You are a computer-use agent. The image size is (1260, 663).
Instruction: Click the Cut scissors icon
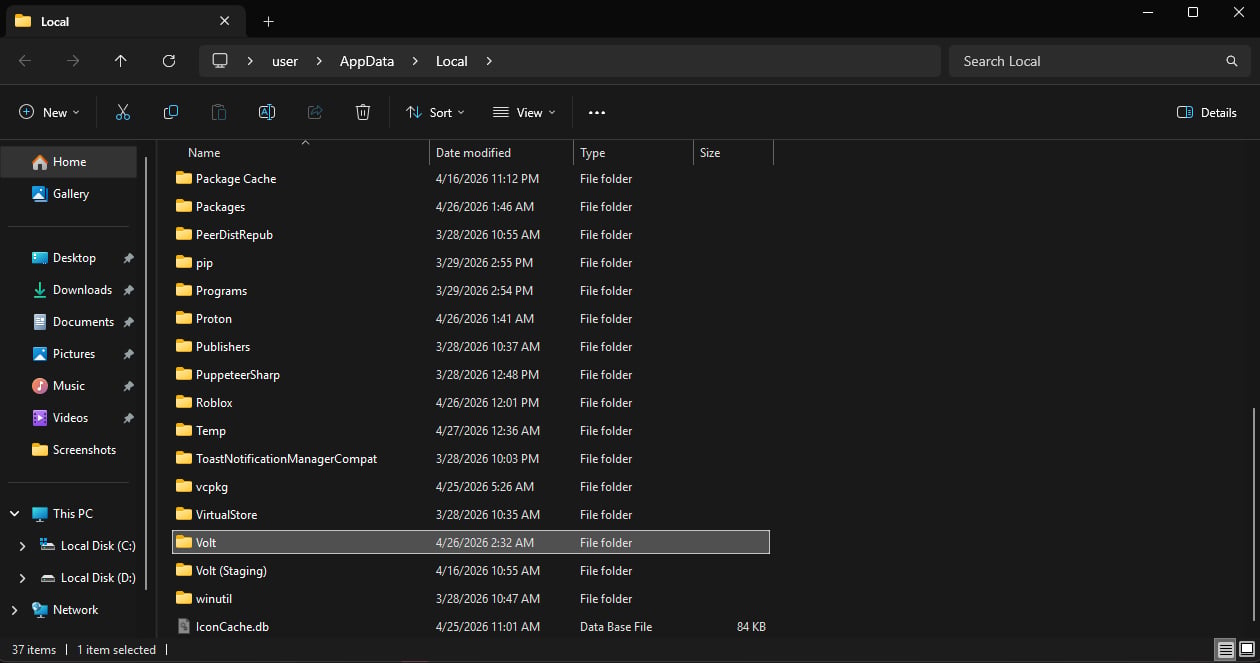tap(123, 112)
